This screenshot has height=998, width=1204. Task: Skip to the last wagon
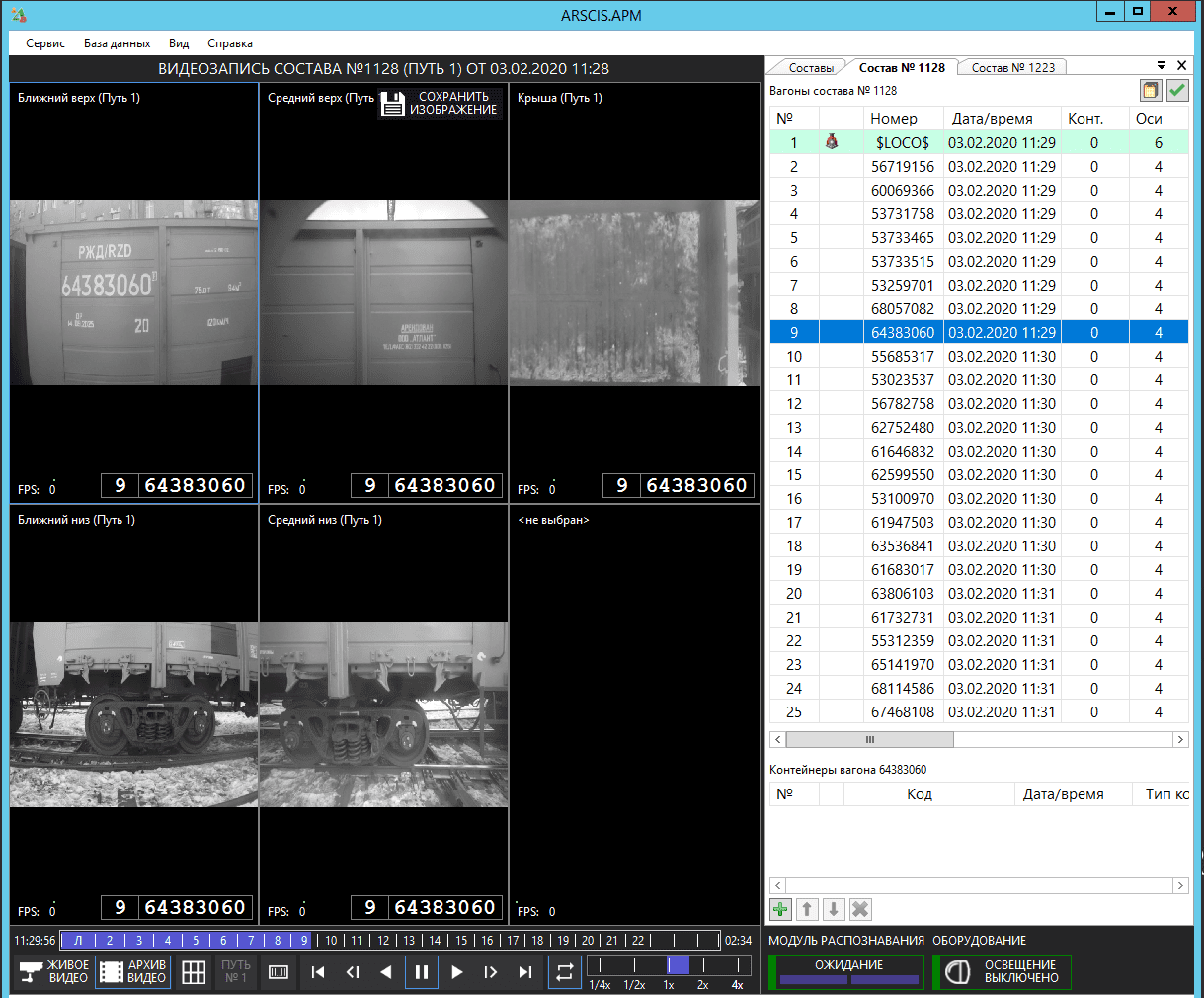point(525,972)
